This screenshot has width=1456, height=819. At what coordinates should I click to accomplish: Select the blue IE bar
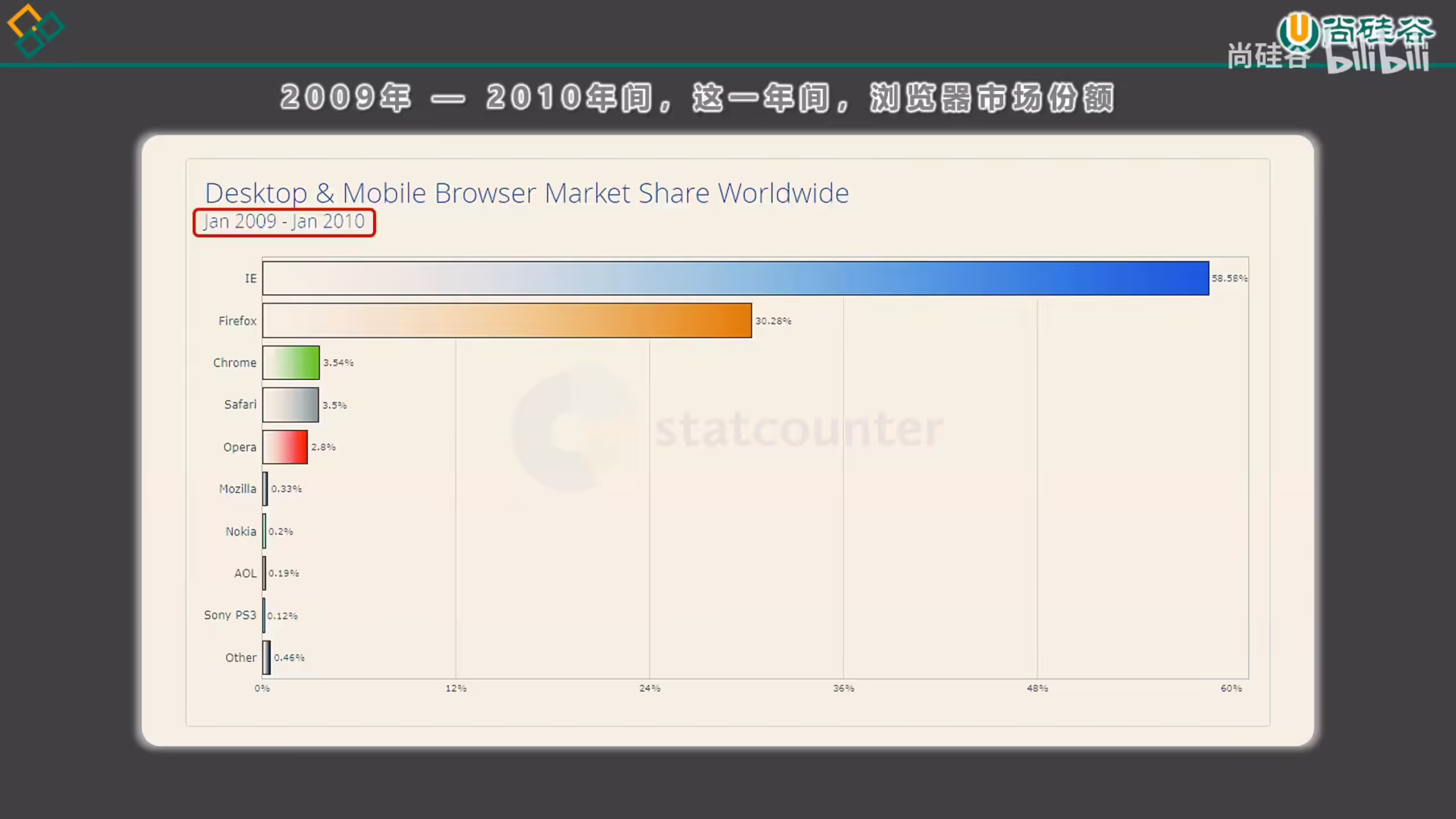click(735, 278)
